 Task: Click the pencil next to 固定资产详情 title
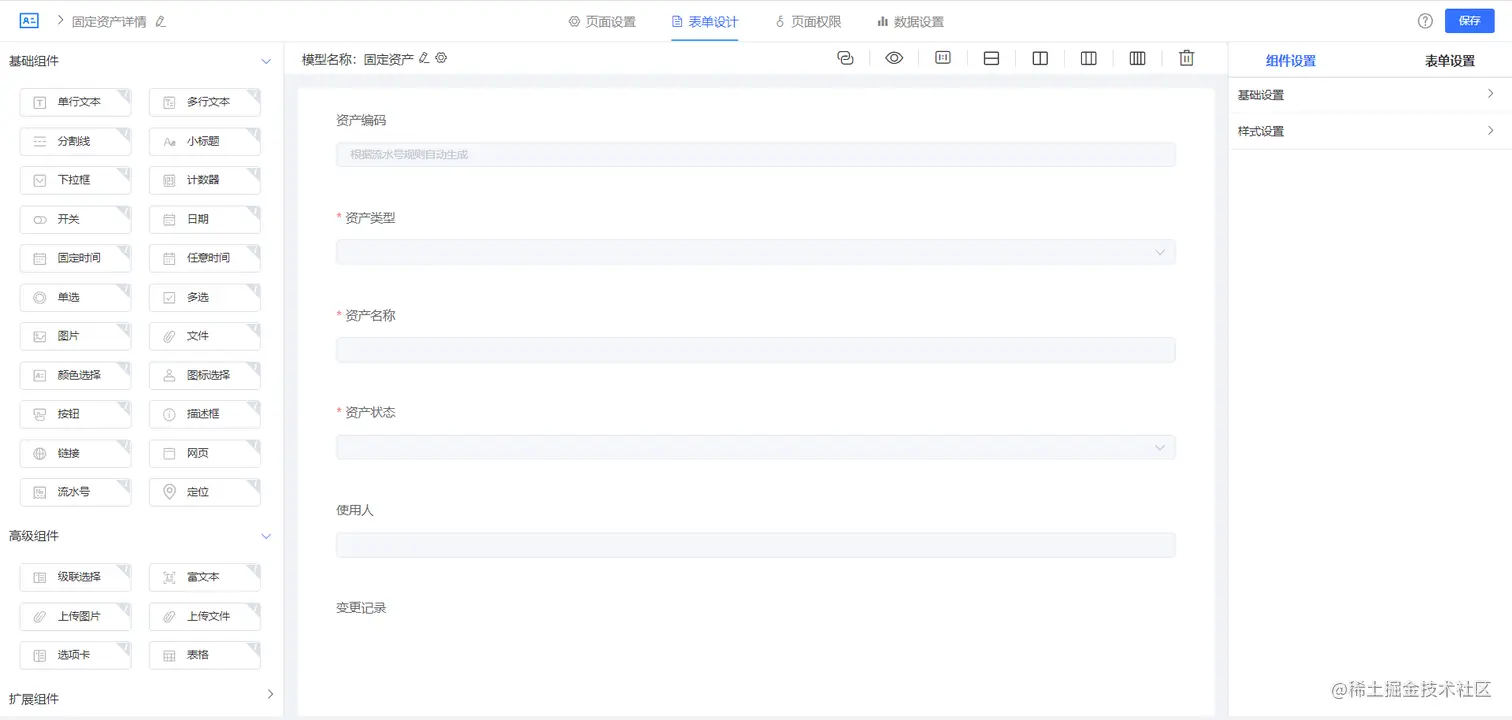pos(161,21)
